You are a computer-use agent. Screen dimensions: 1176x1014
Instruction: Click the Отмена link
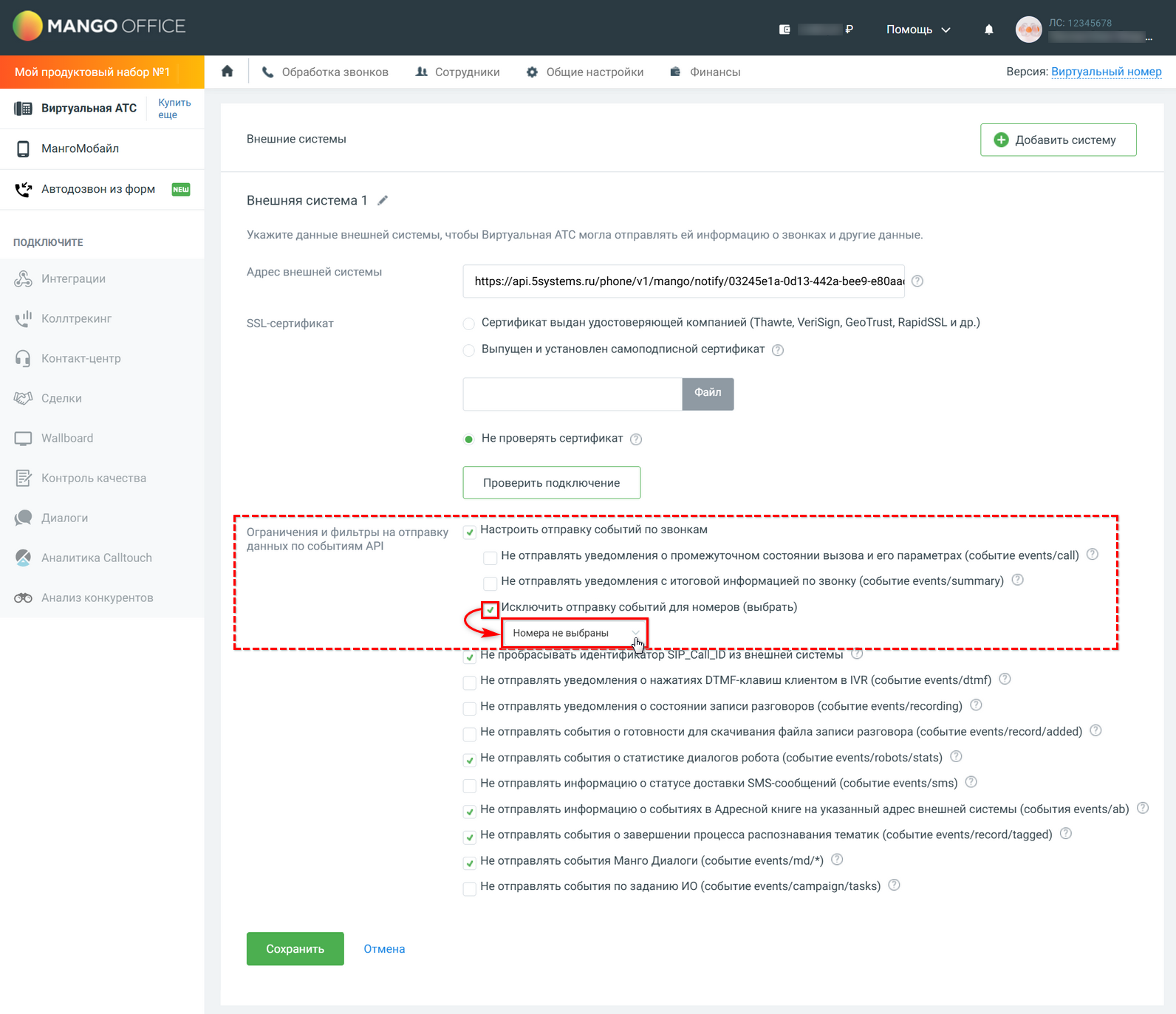click(x=384, y=949)
